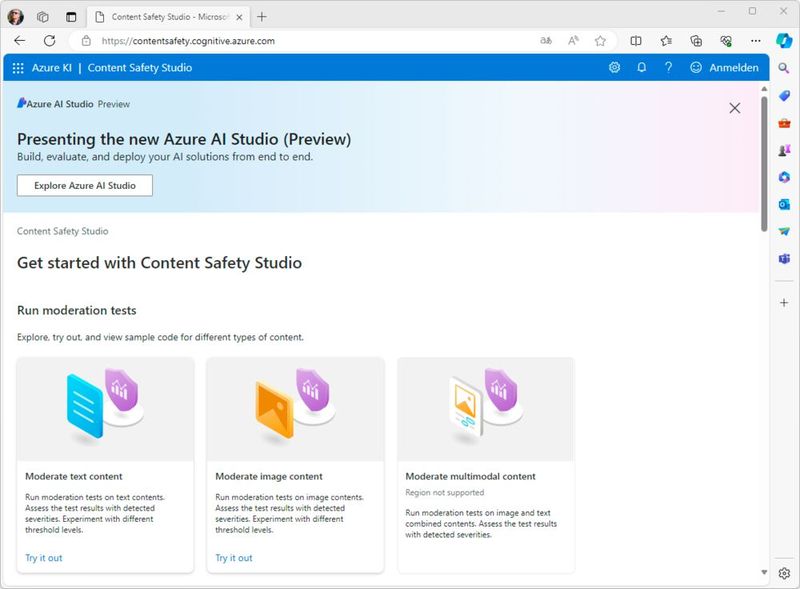Open tab actions menu icon

coord(71,17)
